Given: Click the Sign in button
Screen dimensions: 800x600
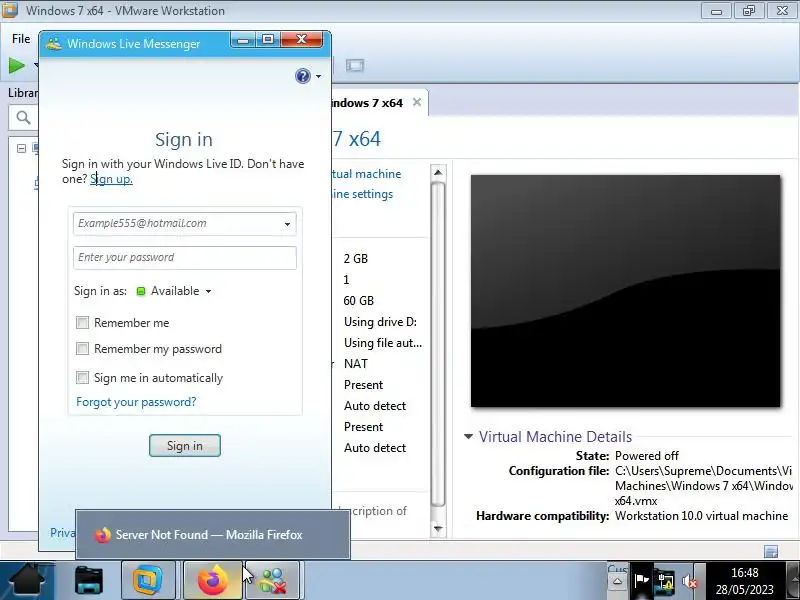Looking at the screenshot, I should [x=185, y=445].
